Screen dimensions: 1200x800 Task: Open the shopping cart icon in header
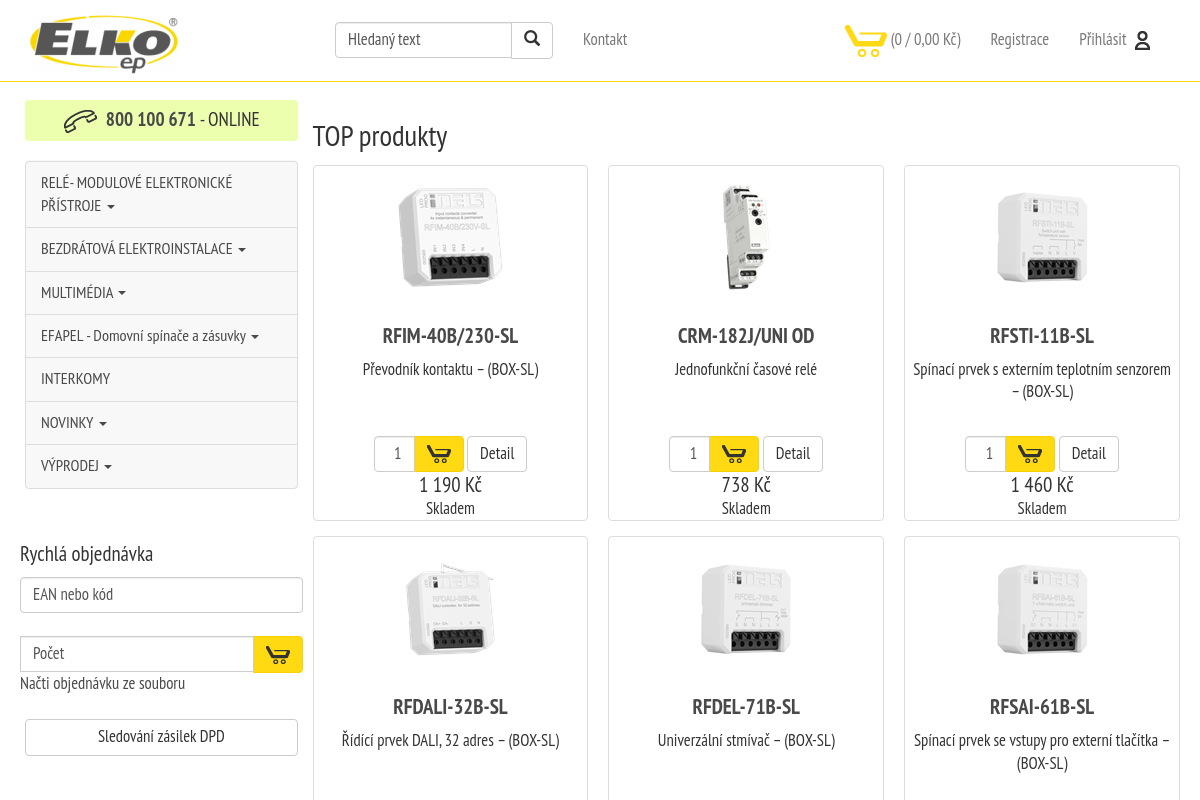click(865, 40)
